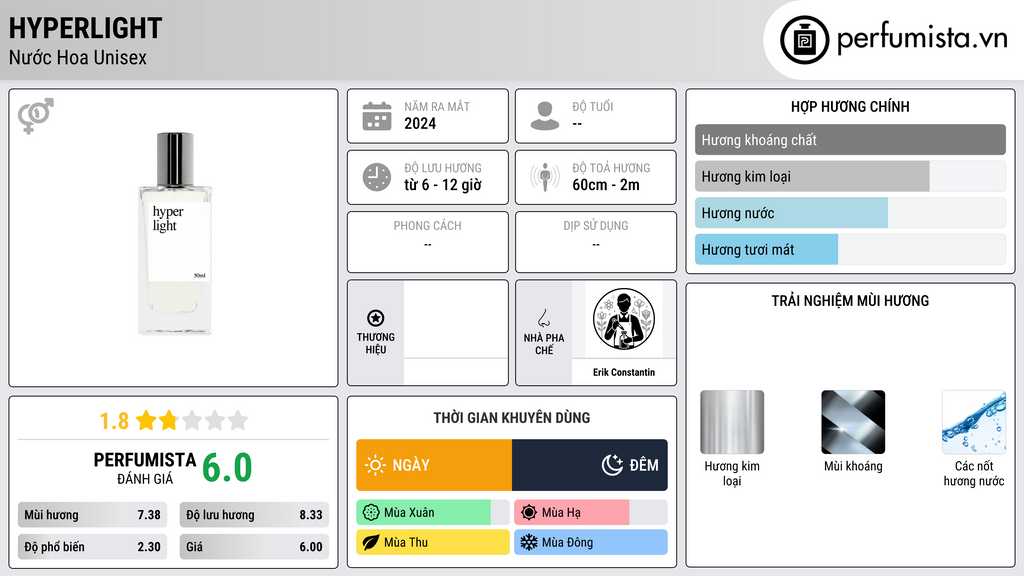Image resolution: width=1024 pixels, height=576 pixels.
Task: Click the fifth grey rating star
Action: click(238, 420)
